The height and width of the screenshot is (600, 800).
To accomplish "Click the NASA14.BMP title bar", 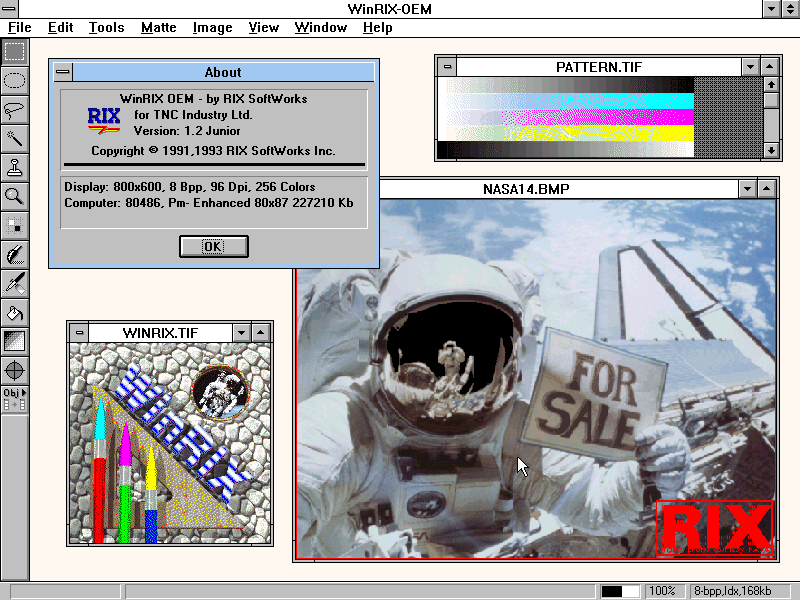I will (x=527, y=189).
